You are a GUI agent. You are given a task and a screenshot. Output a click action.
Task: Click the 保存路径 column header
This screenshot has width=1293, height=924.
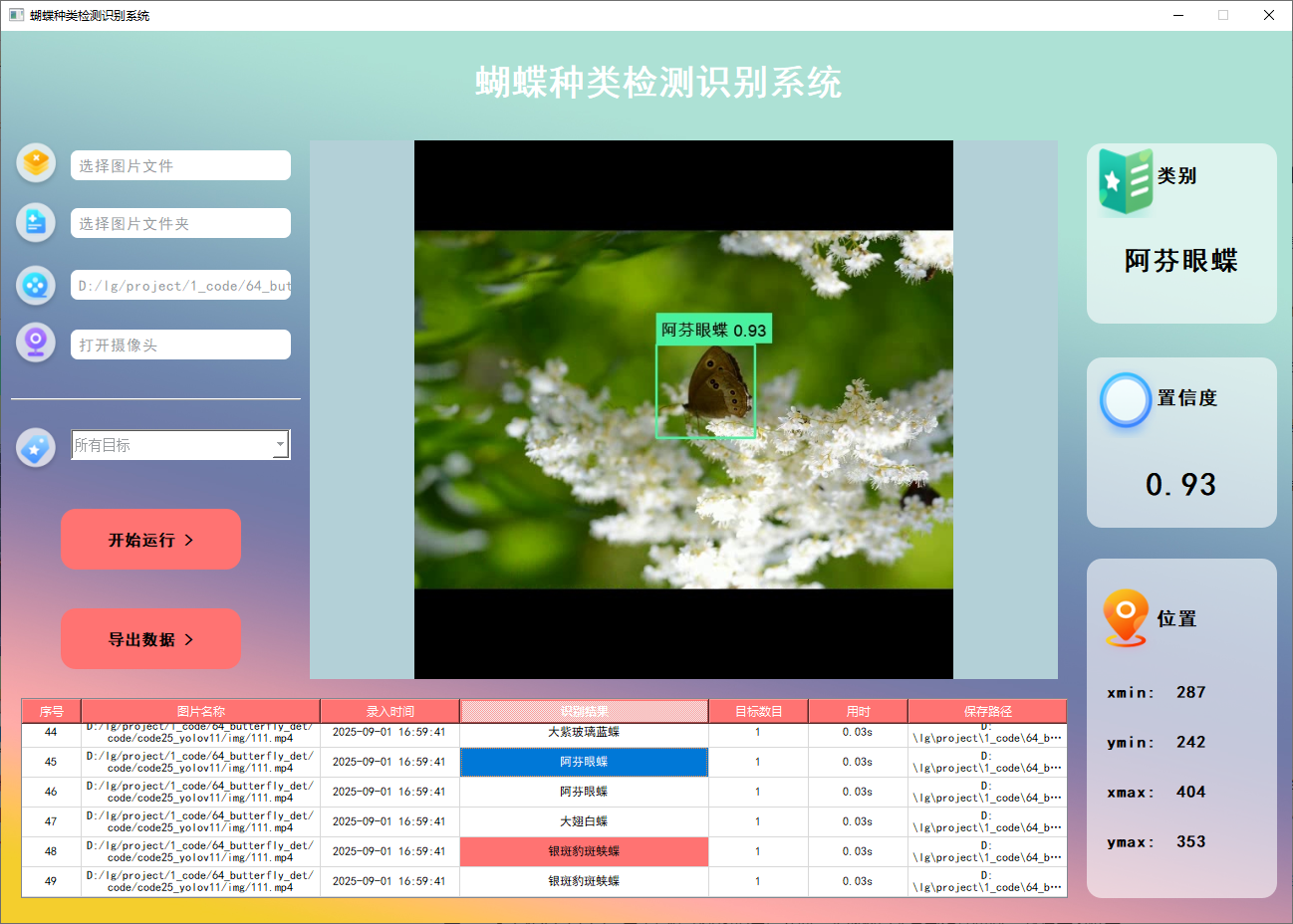(987, 711)
